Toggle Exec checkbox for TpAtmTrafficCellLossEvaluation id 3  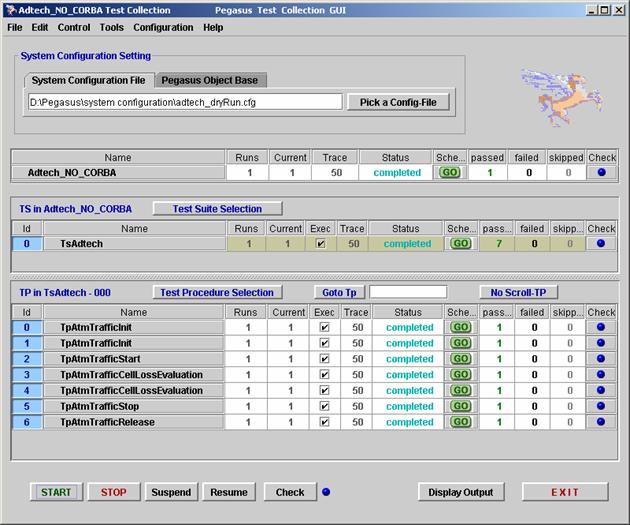325,374
